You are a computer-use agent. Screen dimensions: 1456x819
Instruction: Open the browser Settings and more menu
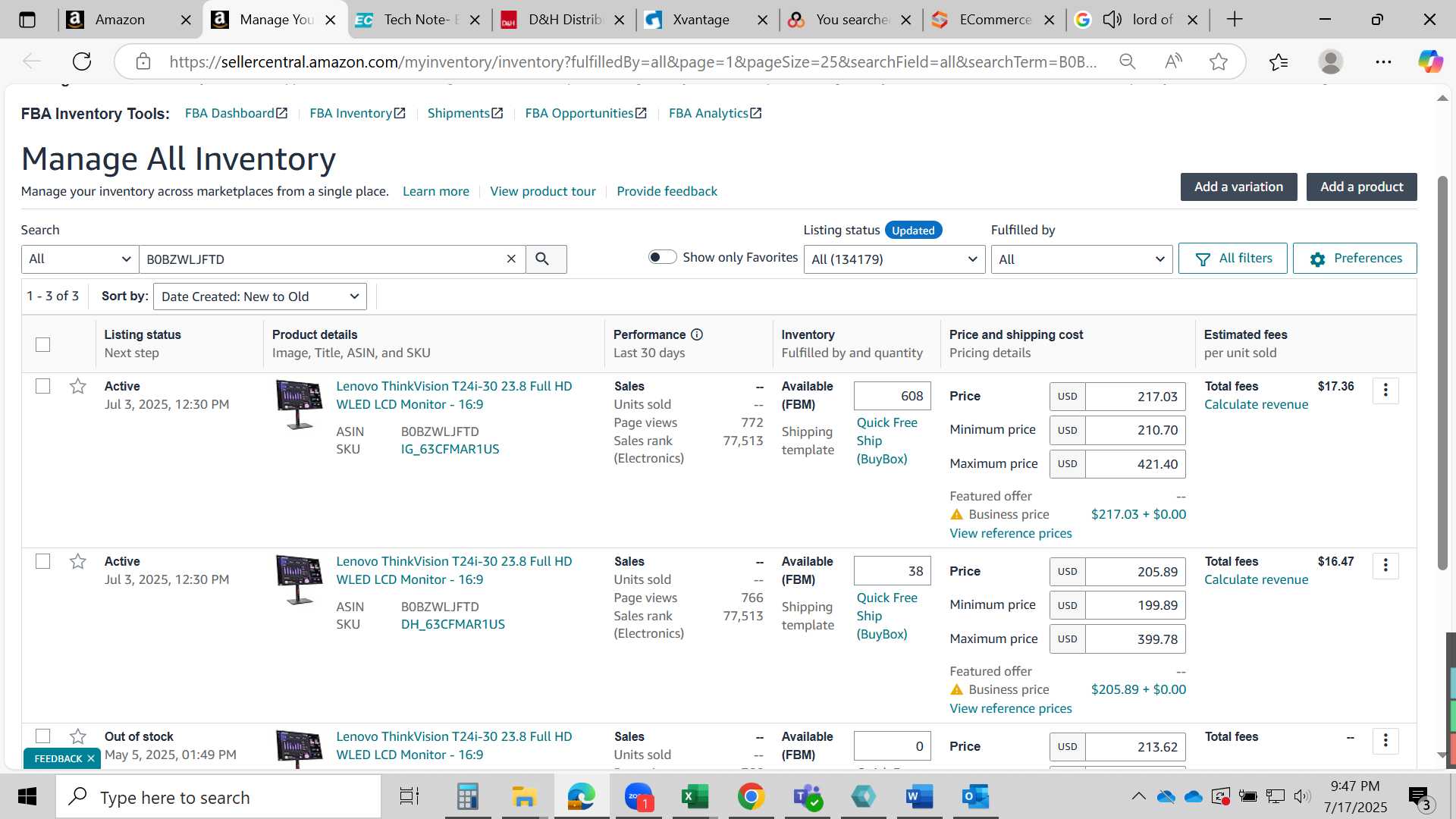[x=1383, y=61]
